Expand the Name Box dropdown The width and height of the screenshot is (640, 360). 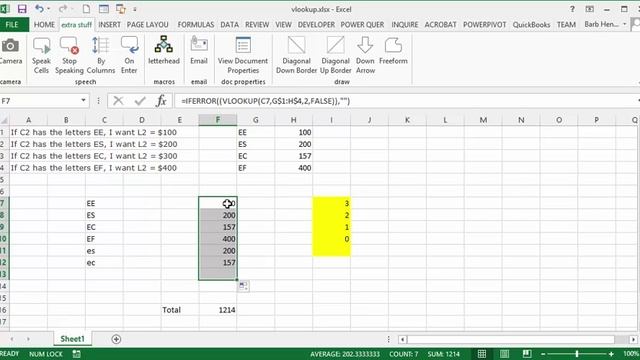click(83, 100)
